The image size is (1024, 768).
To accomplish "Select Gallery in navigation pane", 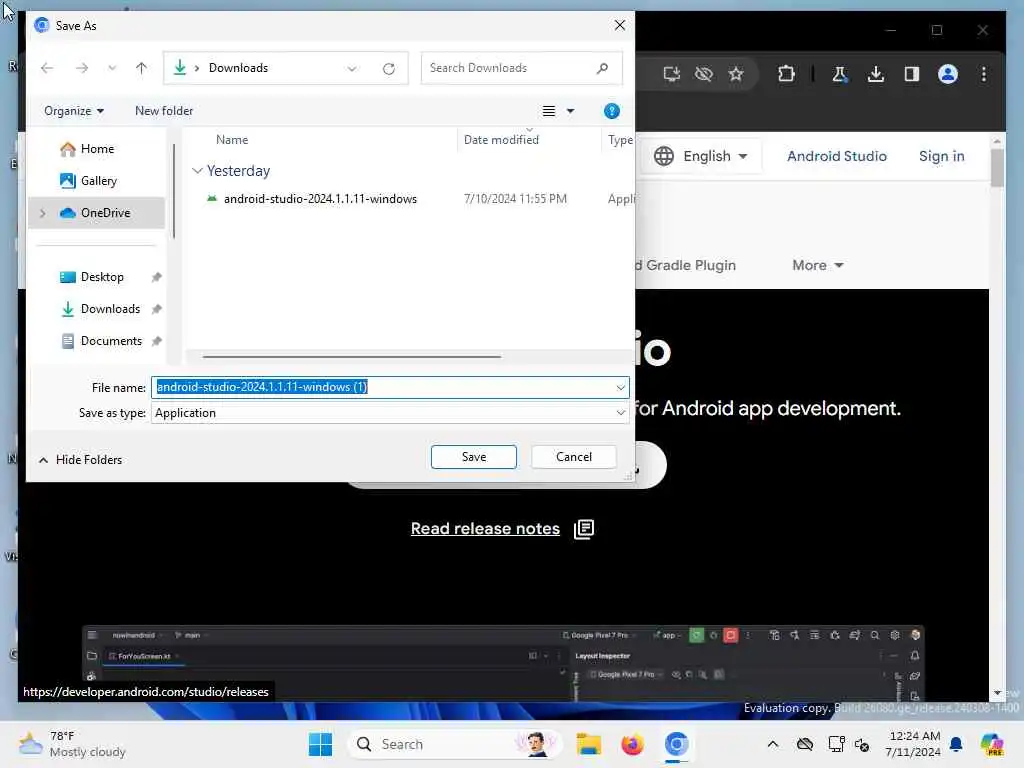I will tap(98, 181).
